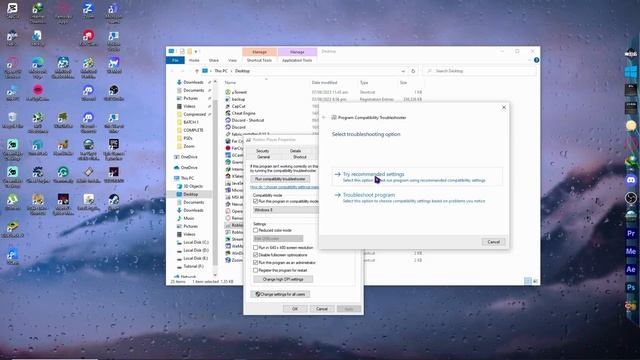
Task: Sort files by the Date modified column header
Action: pyautogui.click(x=324, y=82)
